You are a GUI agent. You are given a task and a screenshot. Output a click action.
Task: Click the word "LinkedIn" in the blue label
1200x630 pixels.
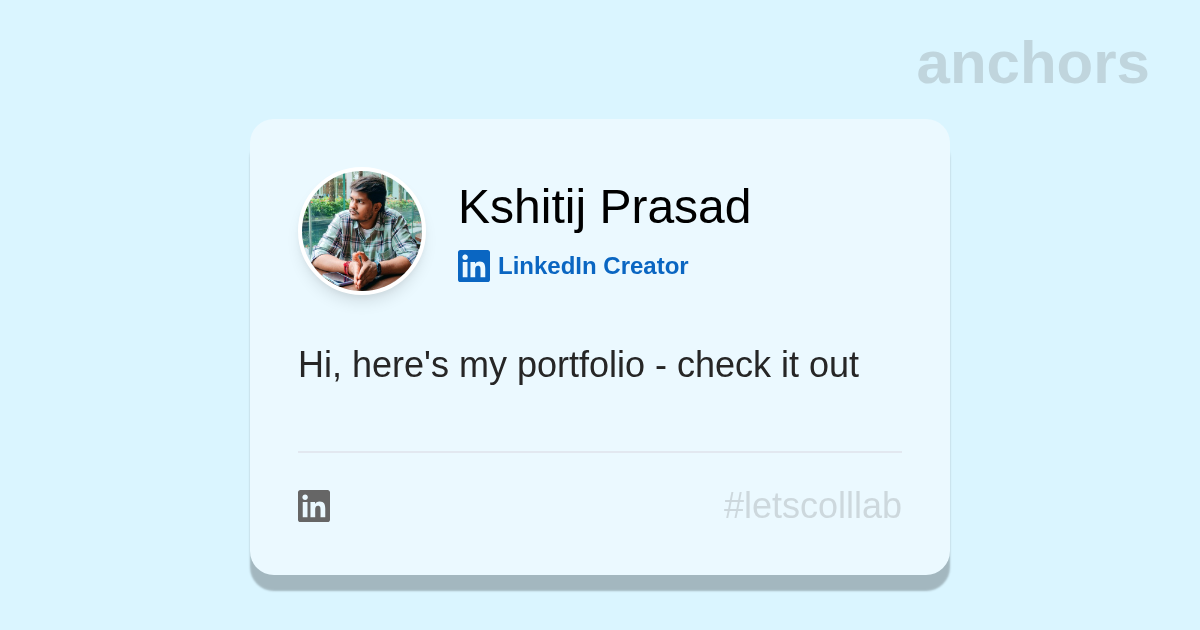(x=547, y=266)
